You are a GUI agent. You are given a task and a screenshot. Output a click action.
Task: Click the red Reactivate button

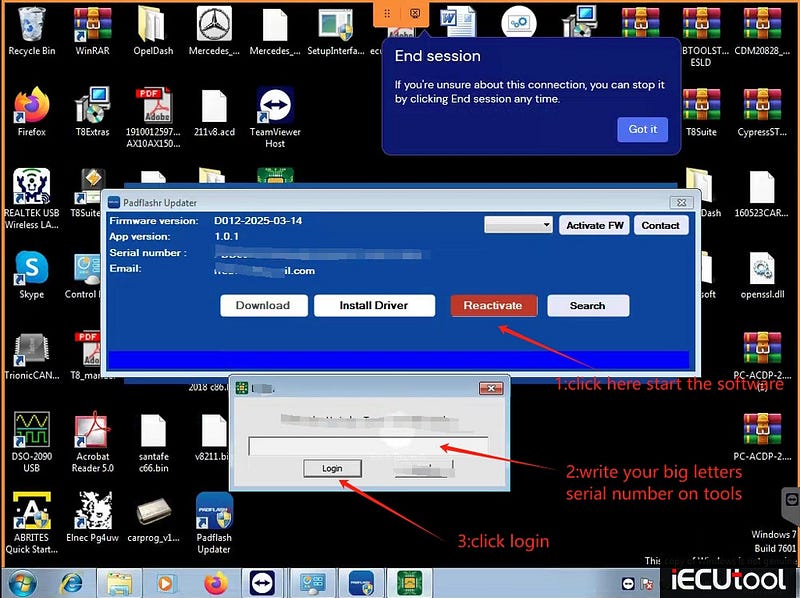493,305
